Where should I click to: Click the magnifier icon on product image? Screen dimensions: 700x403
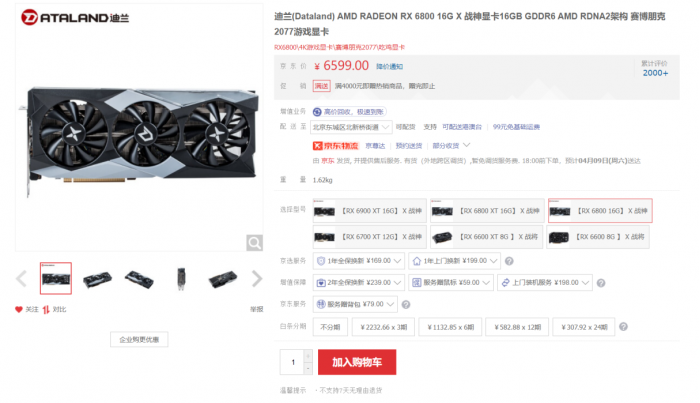coord(254,243)
